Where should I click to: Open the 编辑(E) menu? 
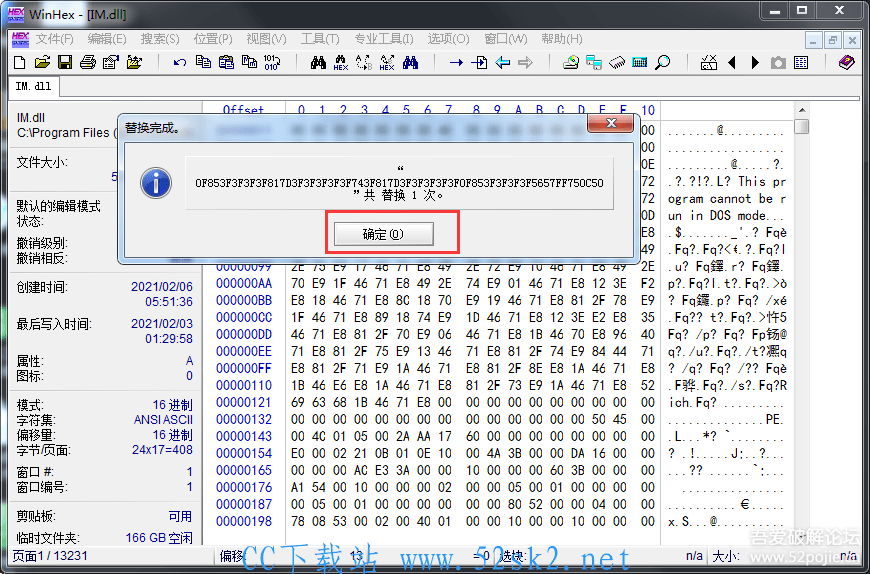click(107, 39)
